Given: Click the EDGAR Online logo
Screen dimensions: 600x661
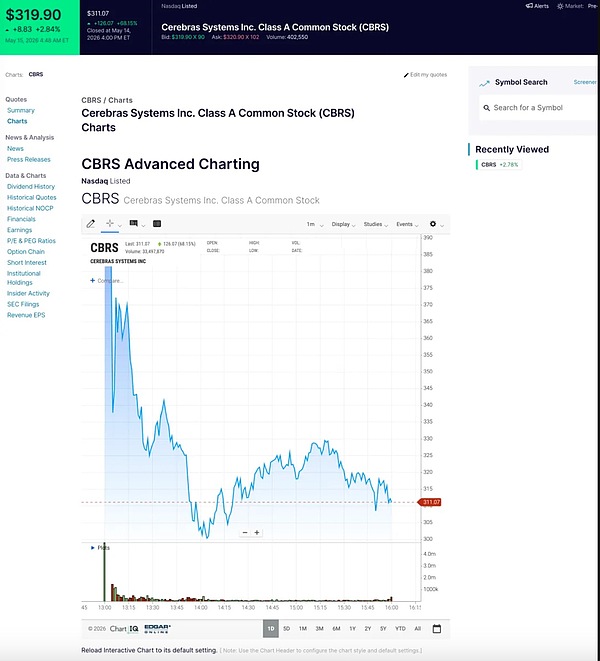Looking at the screenshot, I should tap(157, 629).
